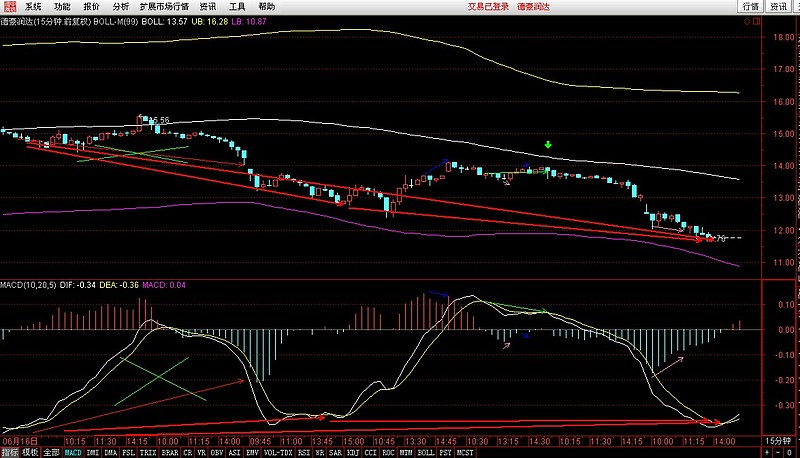
Task: Click the 0 reset button at bottom right
Action: click(x=790, y=452)
